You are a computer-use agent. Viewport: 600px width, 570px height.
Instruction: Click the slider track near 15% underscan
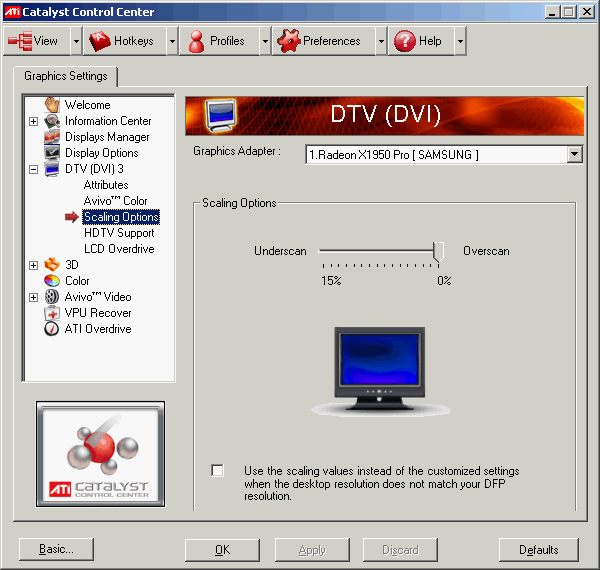pyautogui.click(x=323, y=251)
